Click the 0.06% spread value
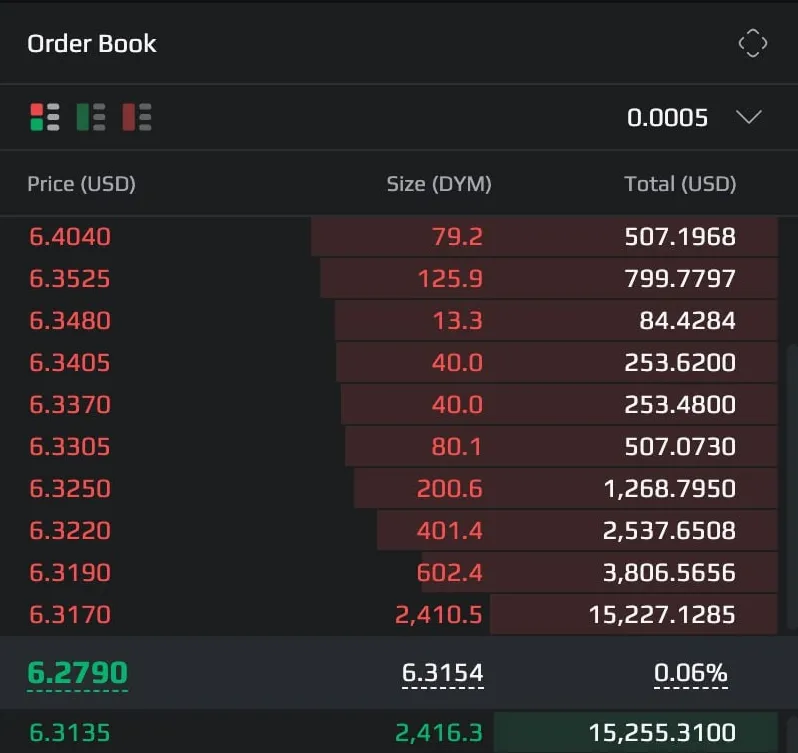Screen dimensions: 798x753 click(x=690, y=674)
